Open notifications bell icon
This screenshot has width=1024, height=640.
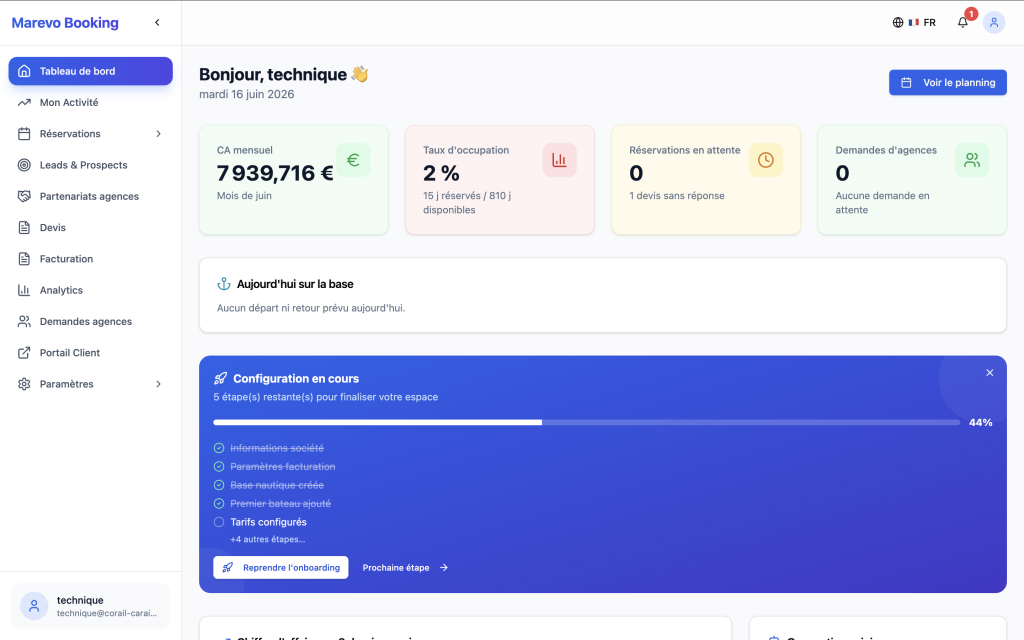pos(963,22)
